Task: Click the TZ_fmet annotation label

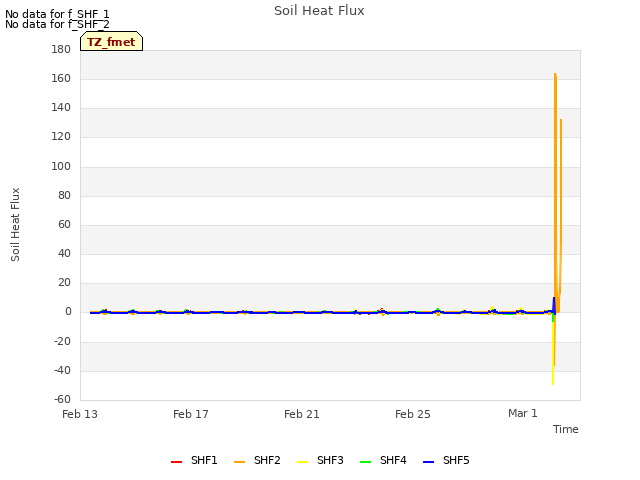Action: [x=111, y=42]
